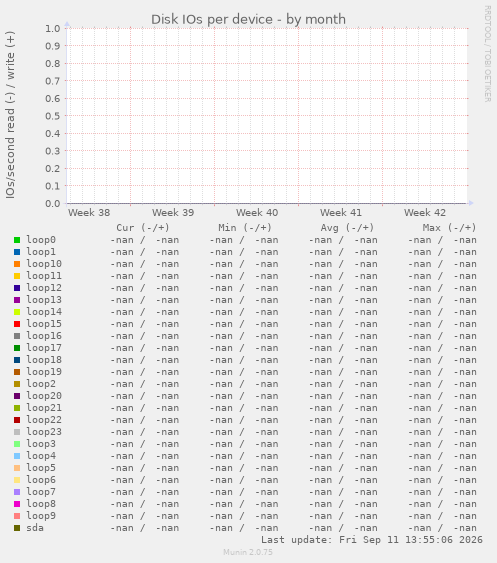
Task: Click the 'loop23' legend label
Action: (44, 432)
